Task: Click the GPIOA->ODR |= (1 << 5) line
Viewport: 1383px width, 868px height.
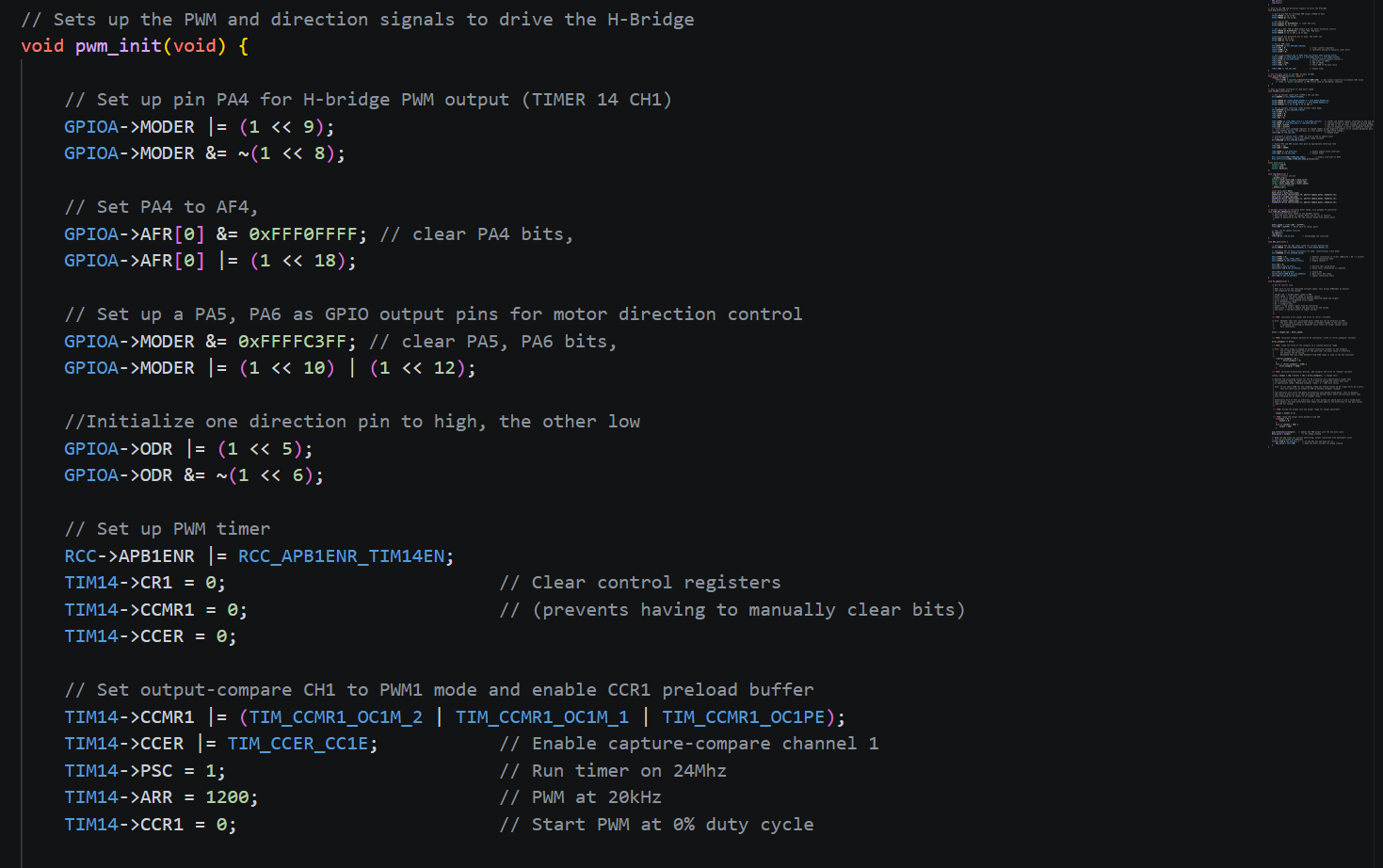Action: pos(188,449)
